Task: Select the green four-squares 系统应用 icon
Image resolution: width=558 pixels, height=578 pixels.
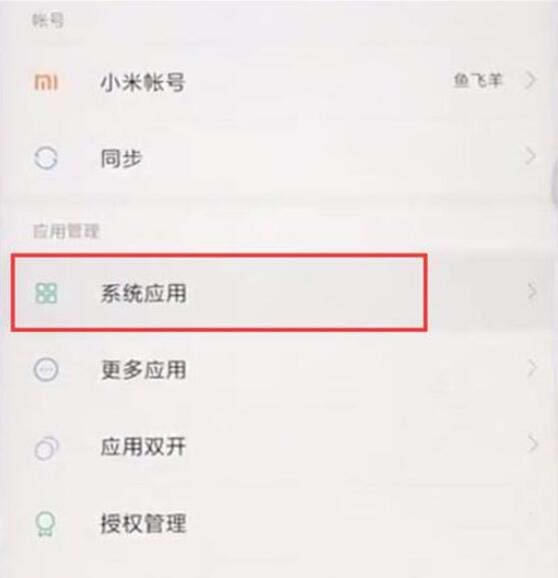Action: [x=46, y=293]
